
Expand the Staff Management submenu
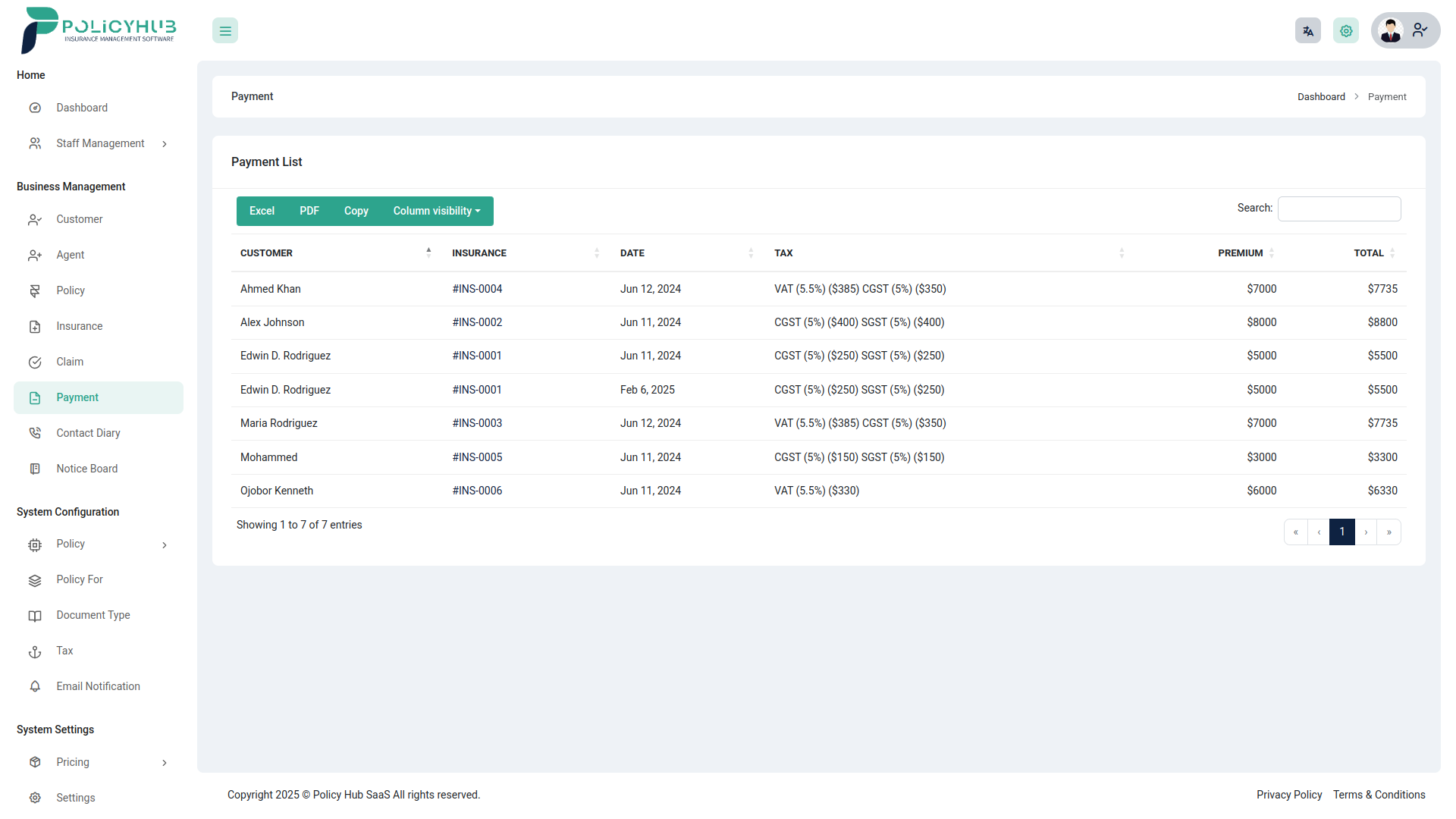[x=165, y=143]
